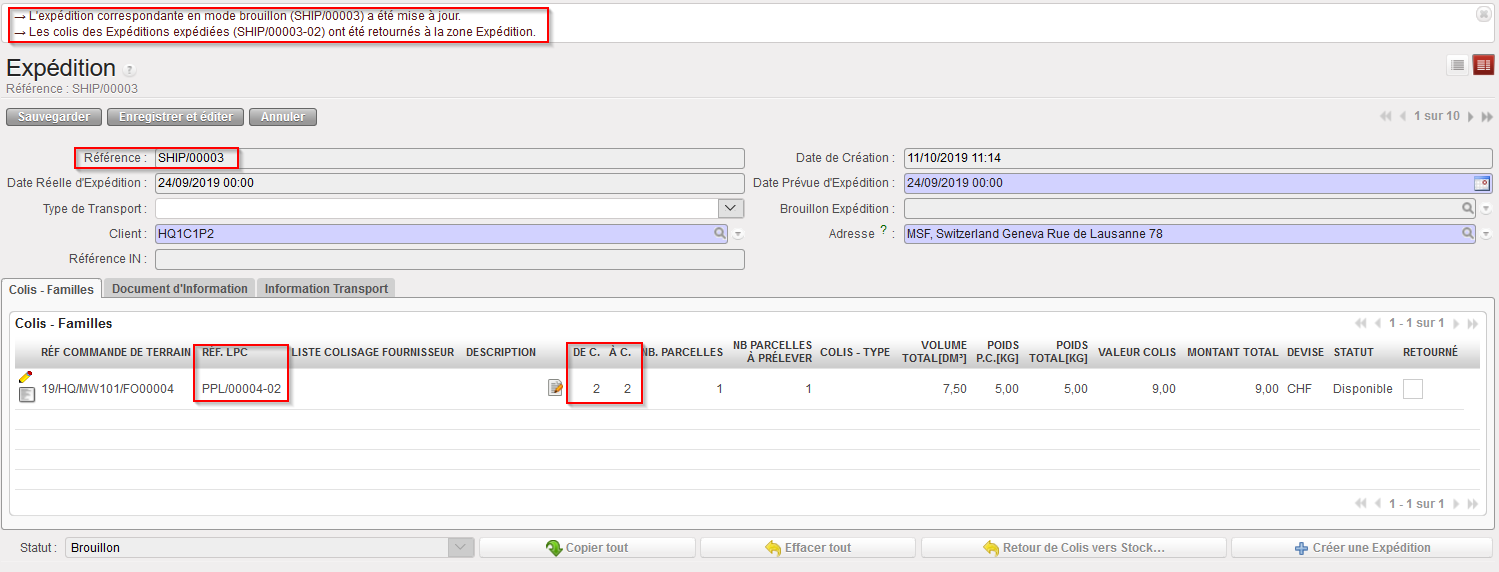Toggle the Retourné checkbox in the row

pyautogui.click(x=1412, y=389)
